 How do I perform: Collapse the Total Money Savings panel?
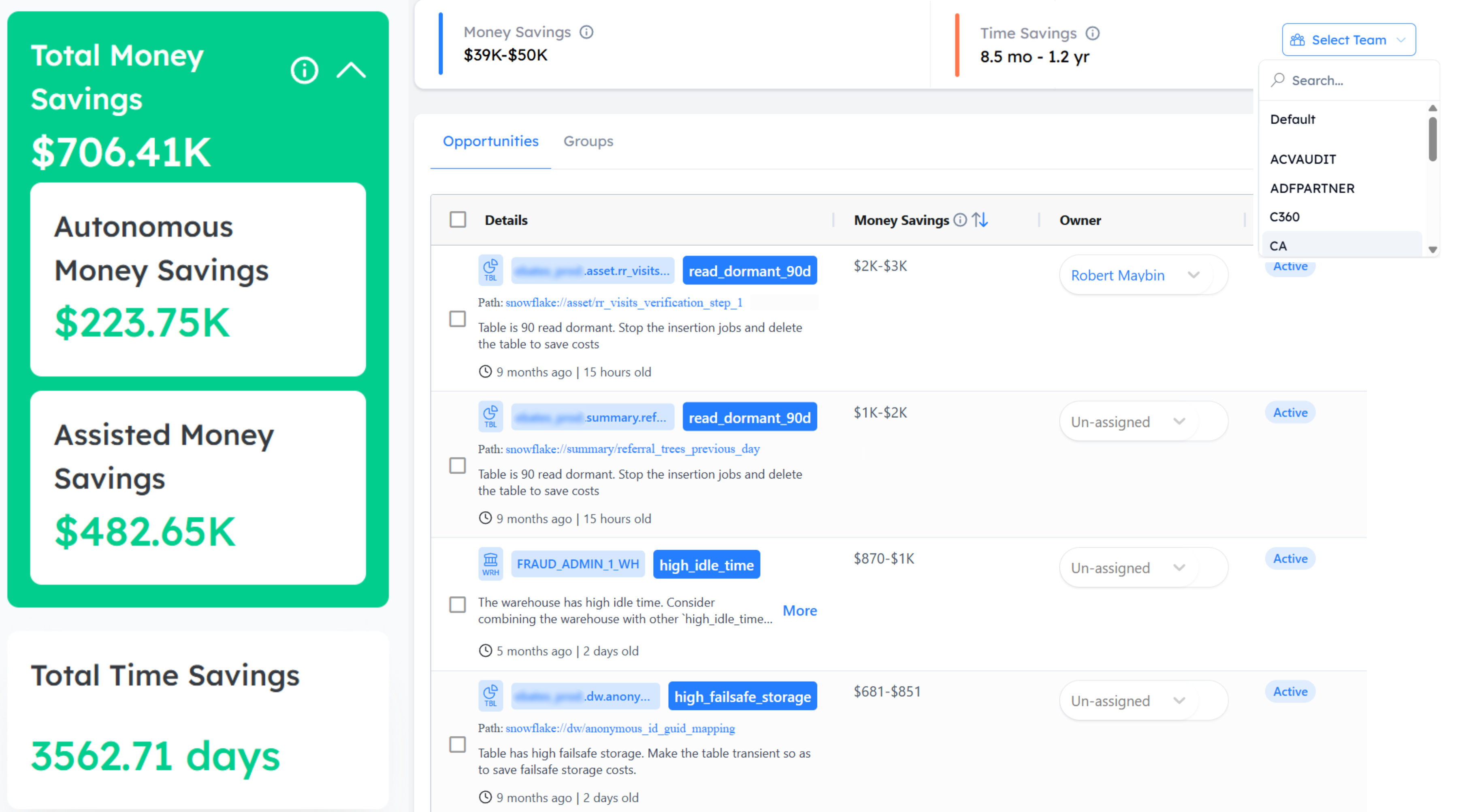[351, 70]
